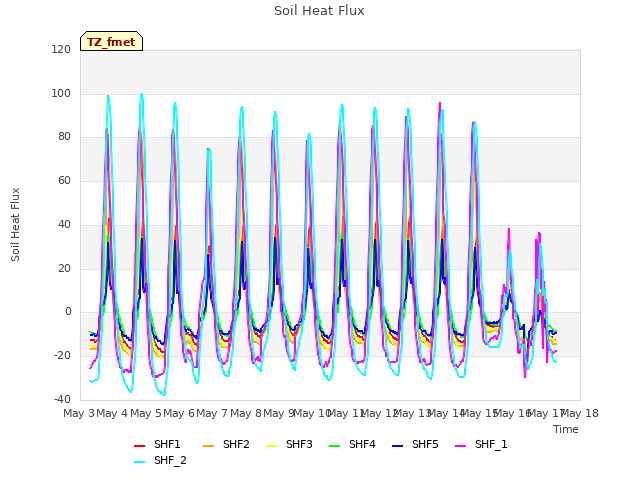
Task: Click the 'May 4' x-axis date
Action: point(112,413)
